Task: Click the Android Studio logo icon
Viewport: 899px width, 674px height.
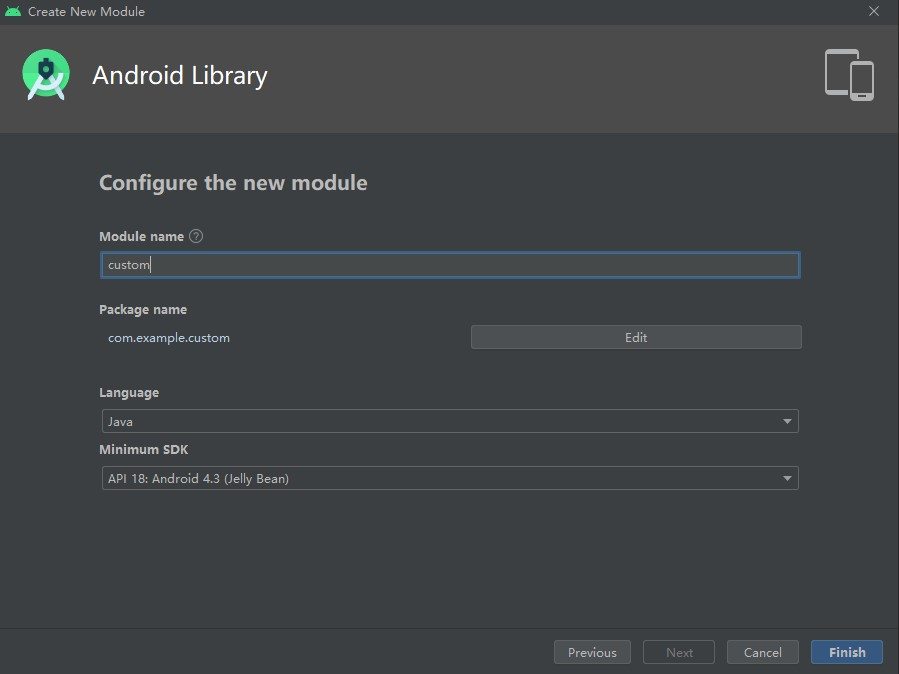Action: tap(46, 75)
